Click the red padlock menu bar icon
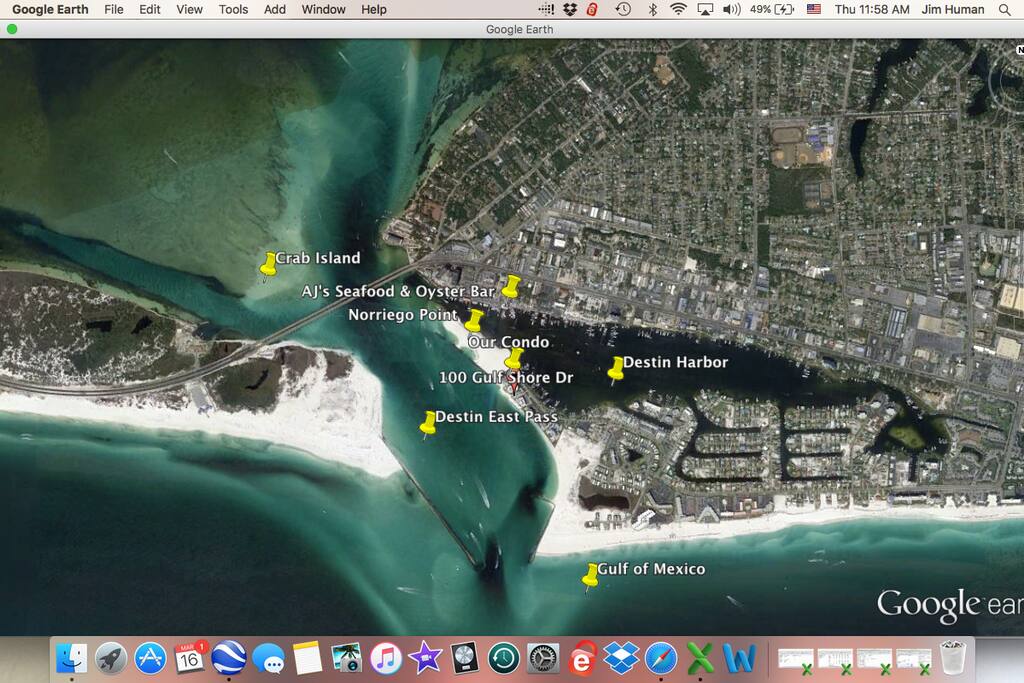 [592, 9]
